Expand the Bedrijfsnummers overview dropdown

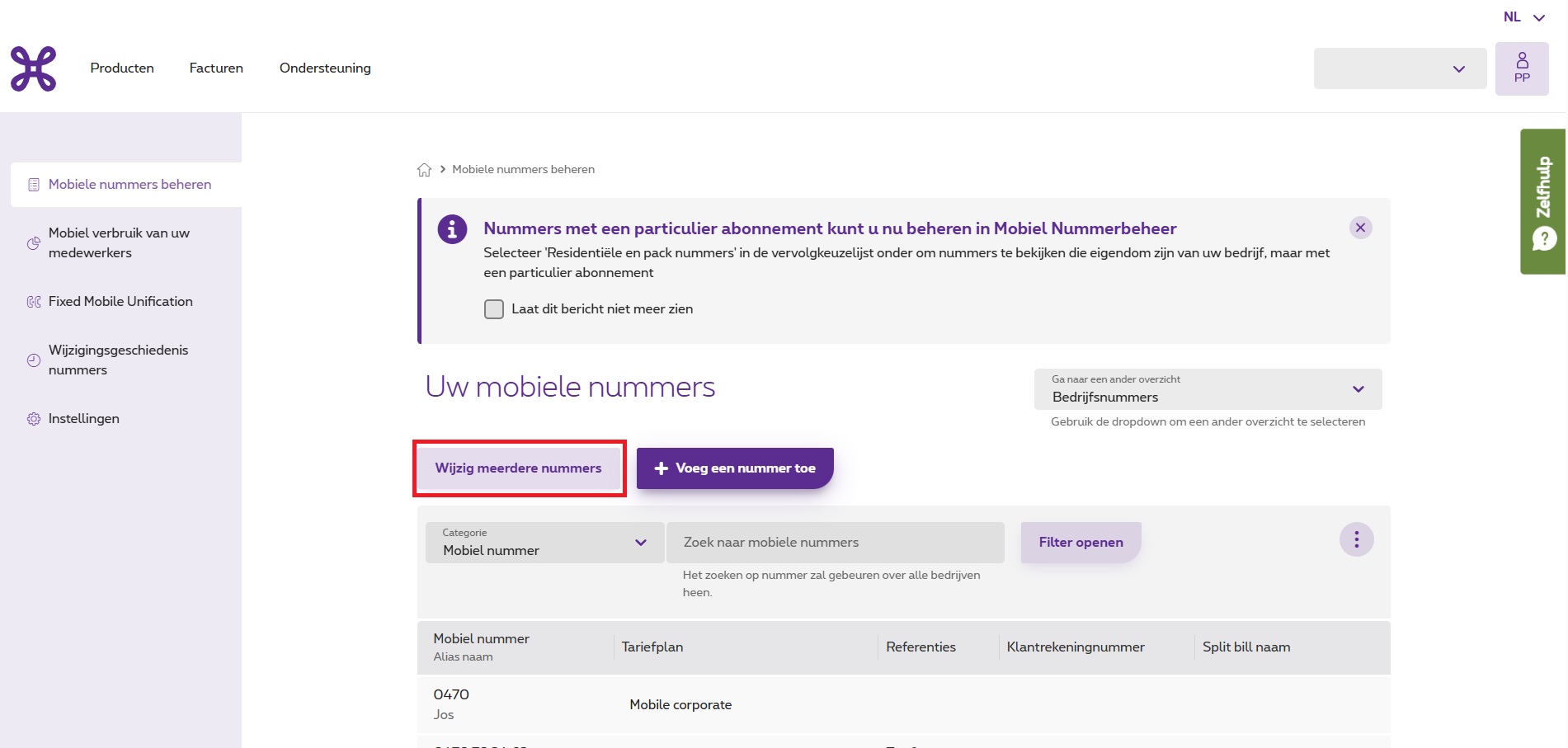pos(1208,389)
